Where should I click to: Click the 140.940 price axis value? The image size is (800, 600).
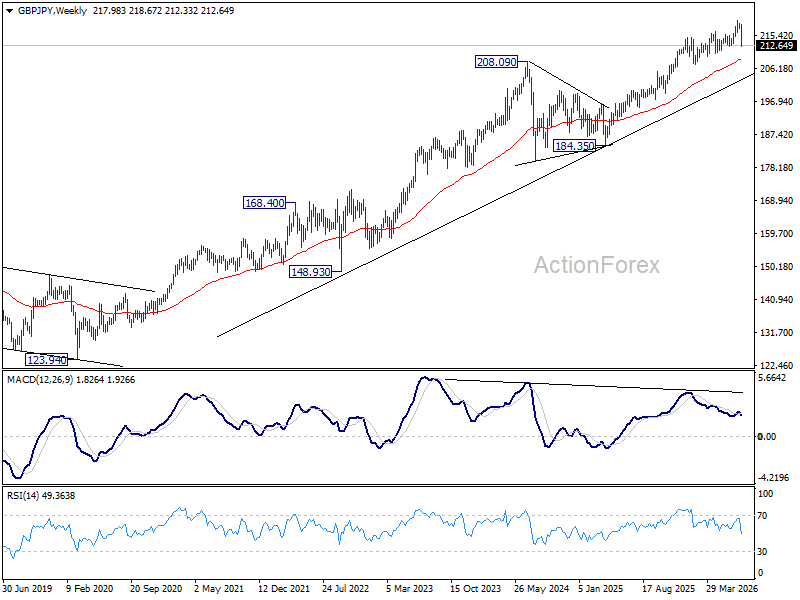(x=777, y=299)
